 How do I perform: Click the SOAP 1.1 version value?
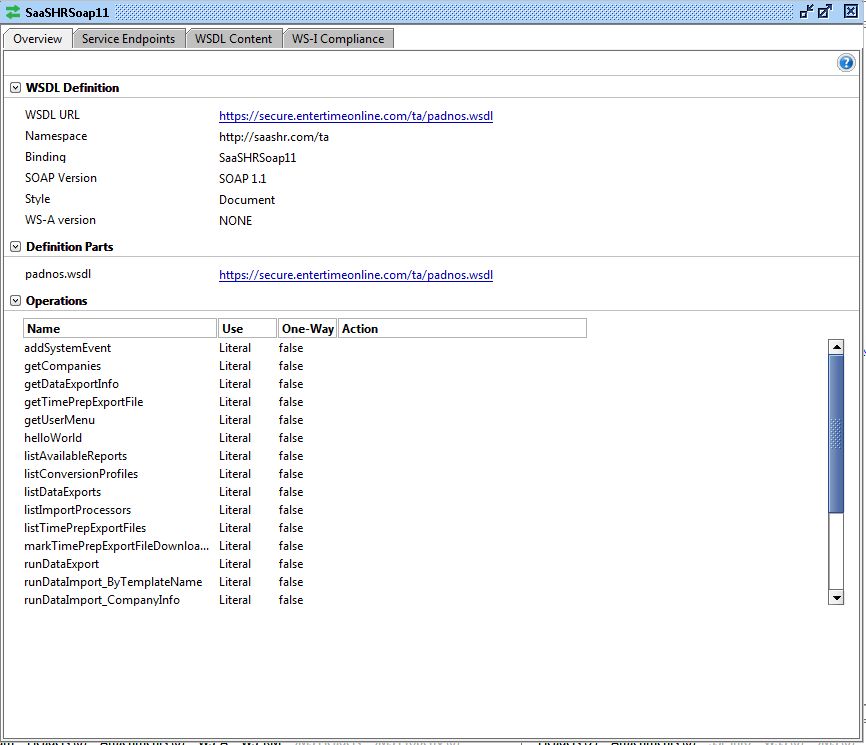click(x=242, y=179)
